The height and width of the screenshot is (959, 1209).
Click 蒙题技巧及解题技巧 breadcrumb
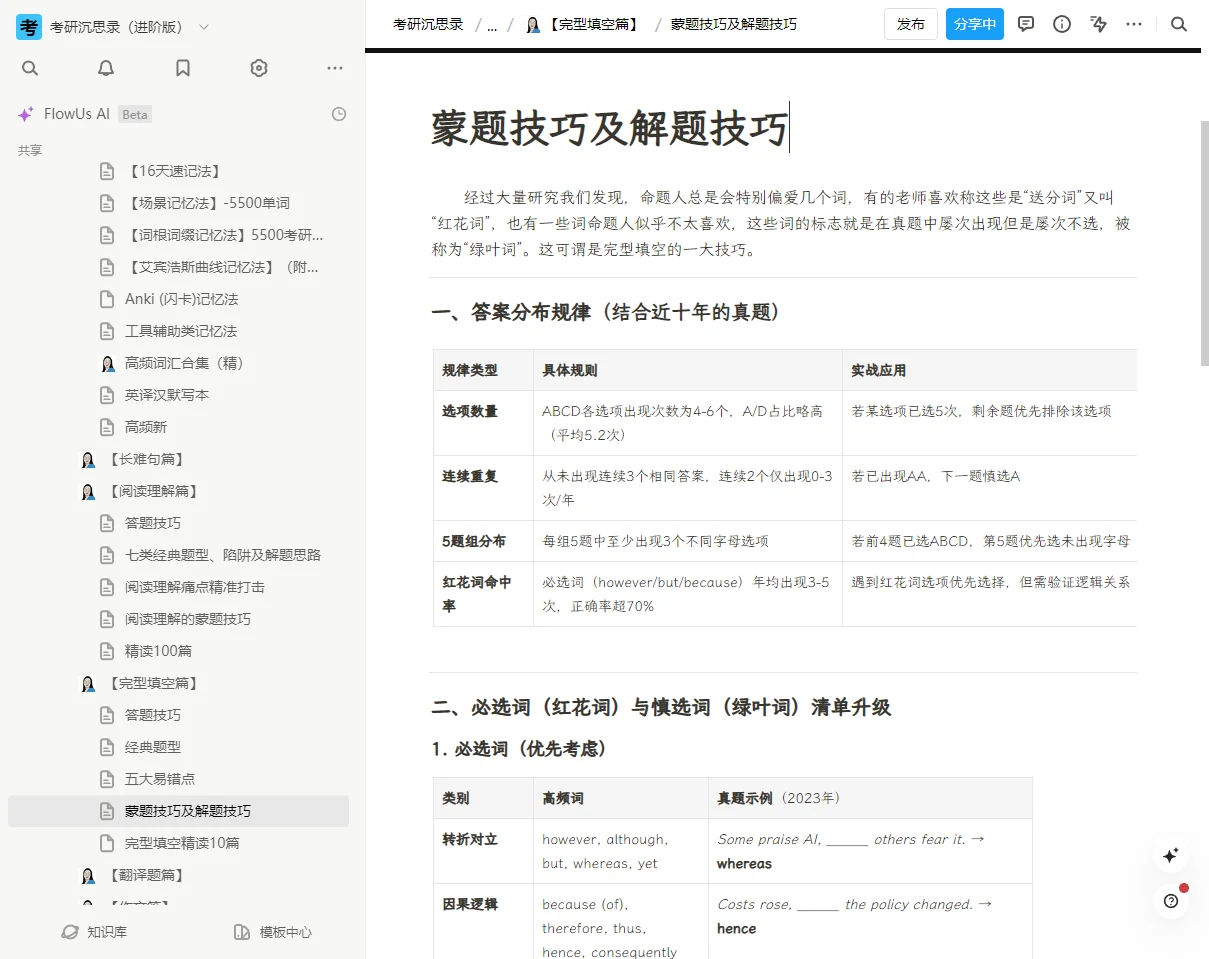733,24
